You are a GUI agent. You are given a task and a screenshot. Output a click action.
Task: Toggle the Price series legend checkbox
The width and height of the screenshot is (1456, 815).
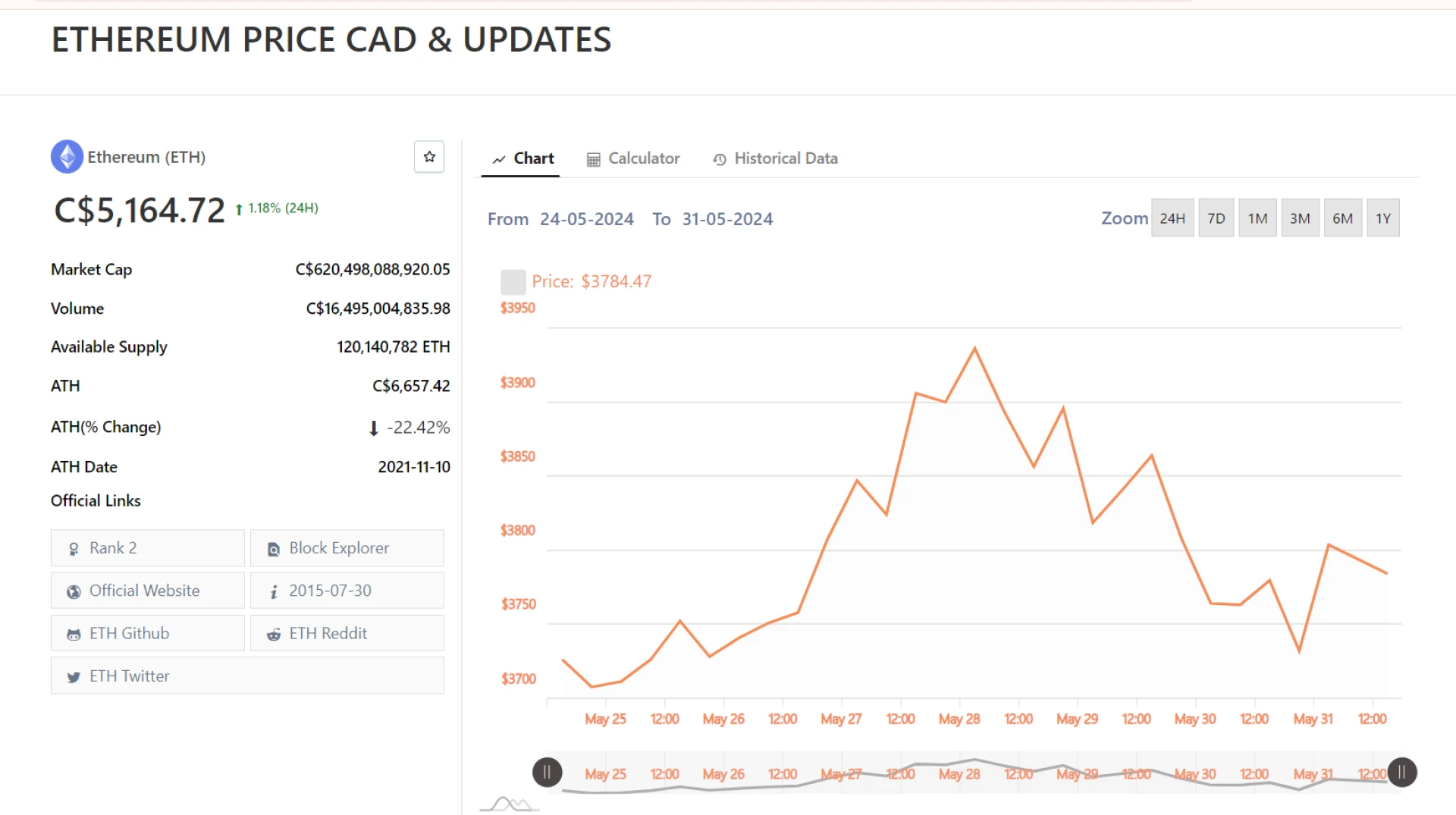tap(513, 281)
